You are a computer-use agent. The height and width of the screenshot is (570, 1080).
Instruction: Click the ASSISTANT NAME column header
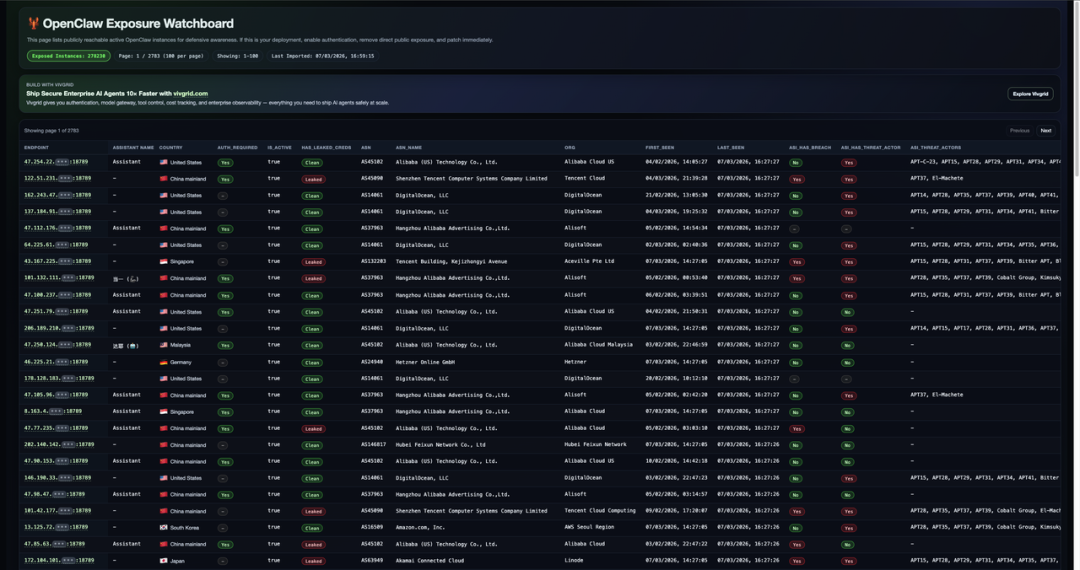[x=133, y=147]
